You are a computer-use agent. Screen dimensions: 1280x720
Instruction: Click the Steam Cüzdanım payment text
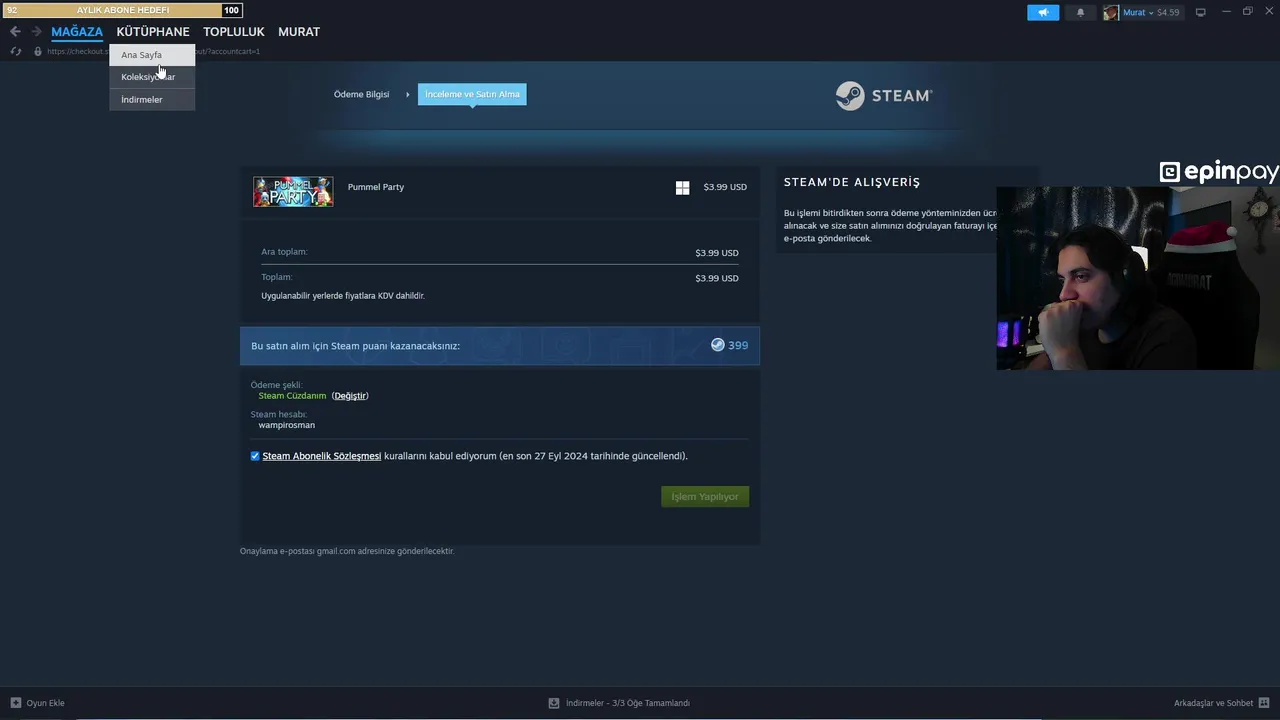(x=292, y=396)
